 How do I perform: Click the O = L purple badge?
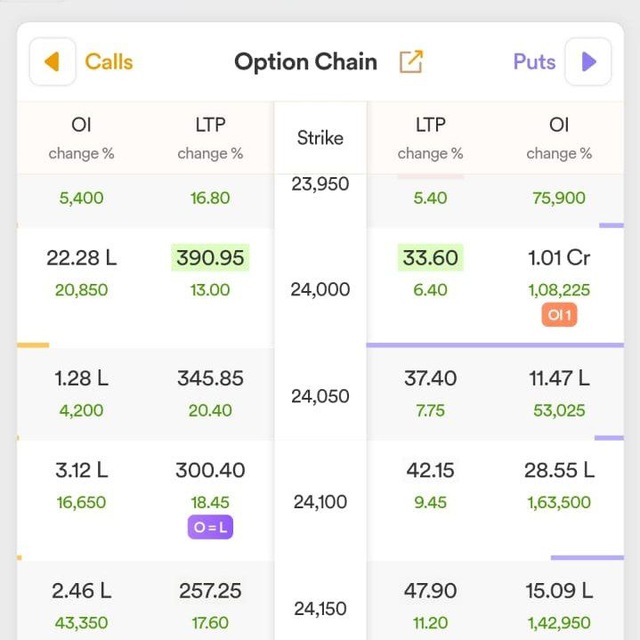click(x=210, y=527)
